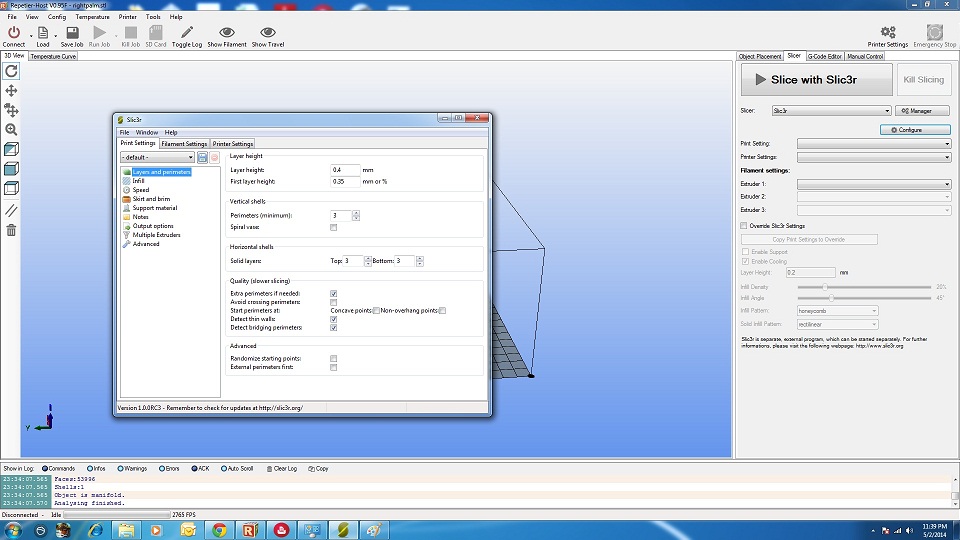The height and width of the screenshot is (540, 960).
Task: Select the rotate view tool
Action: point(11,71)
